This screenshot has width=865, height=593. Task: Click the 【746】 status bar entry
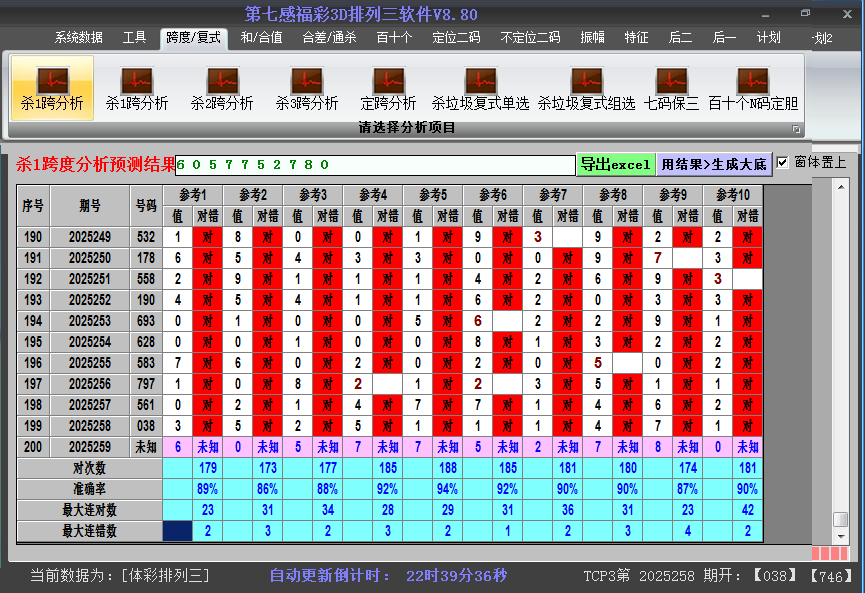coord(831,576)
